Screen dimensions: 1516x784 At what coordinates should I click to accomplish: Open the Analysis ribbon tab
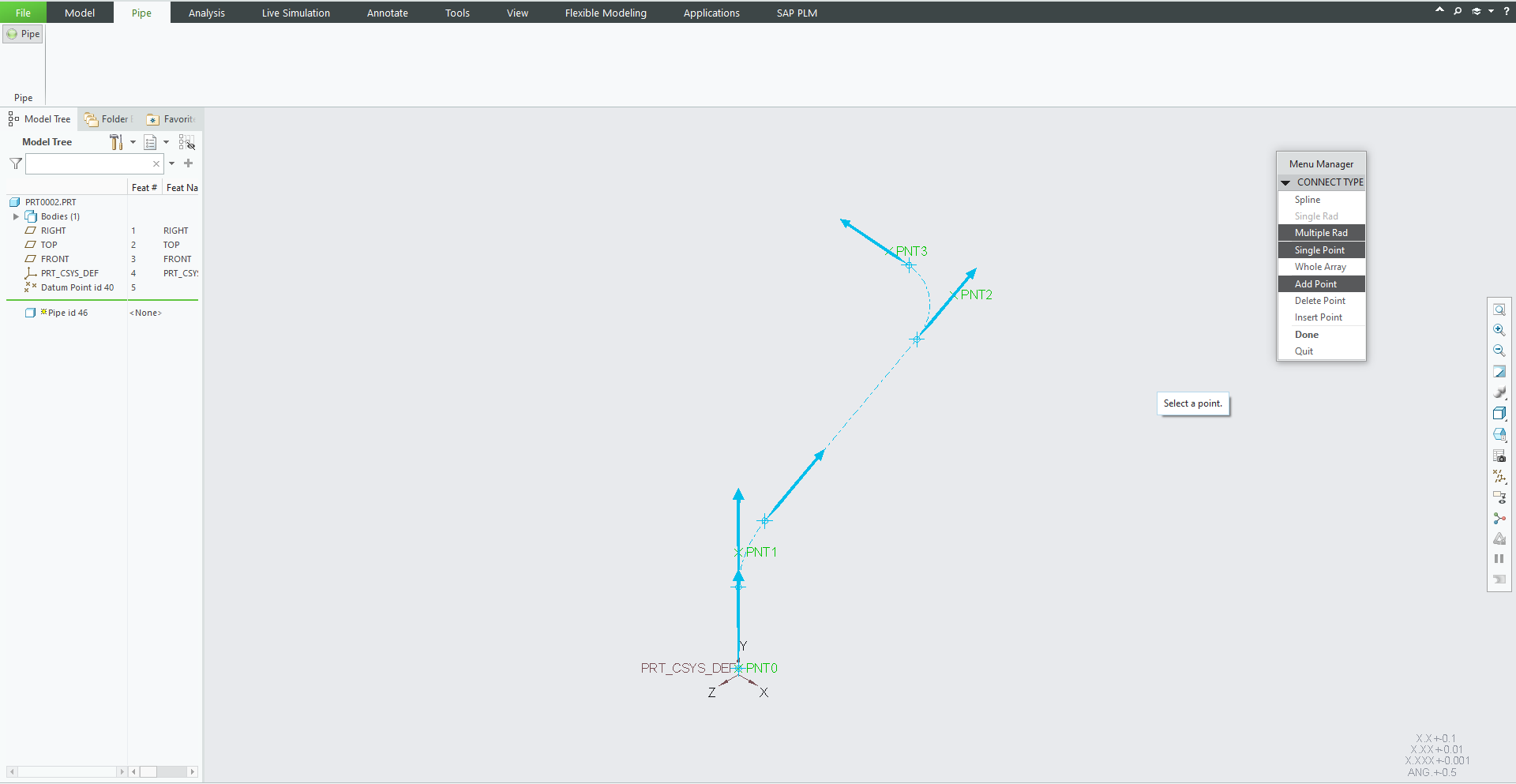point(206,13)
